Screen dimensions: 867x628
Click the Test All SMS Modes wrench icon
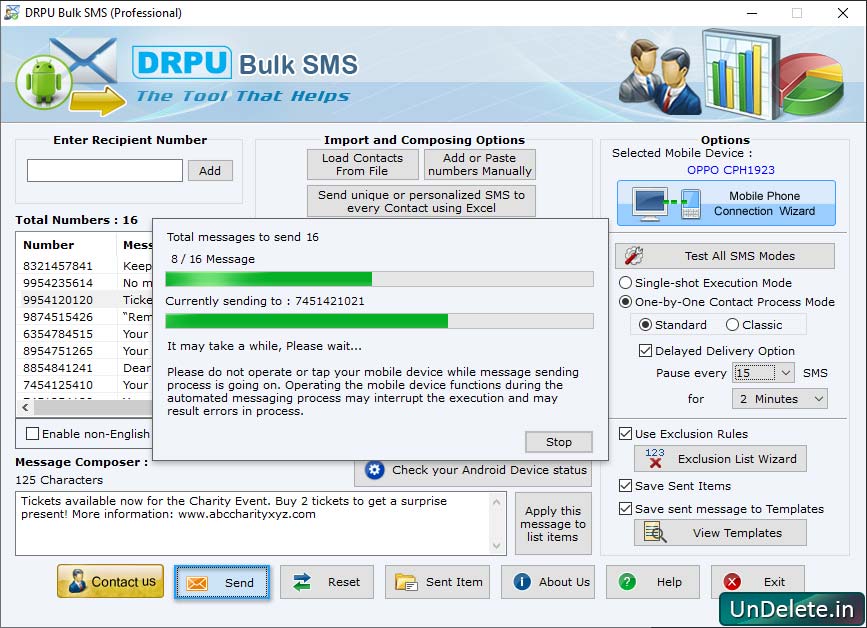634,255
